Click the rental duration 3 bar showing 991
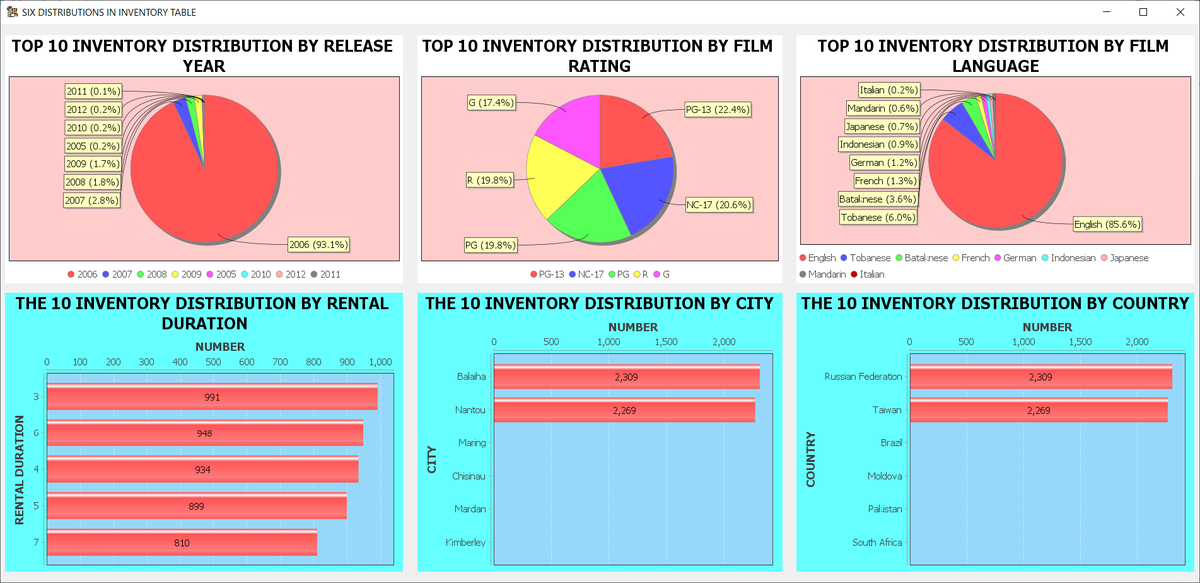Viewport: 1200px width, 583px height. click(x=212, y=397)
